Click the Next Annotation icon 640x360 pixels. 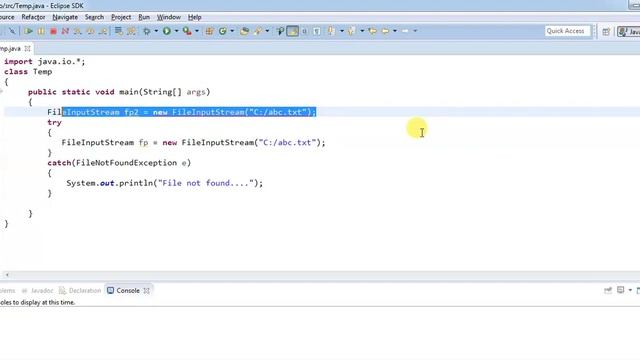[331, 31]
